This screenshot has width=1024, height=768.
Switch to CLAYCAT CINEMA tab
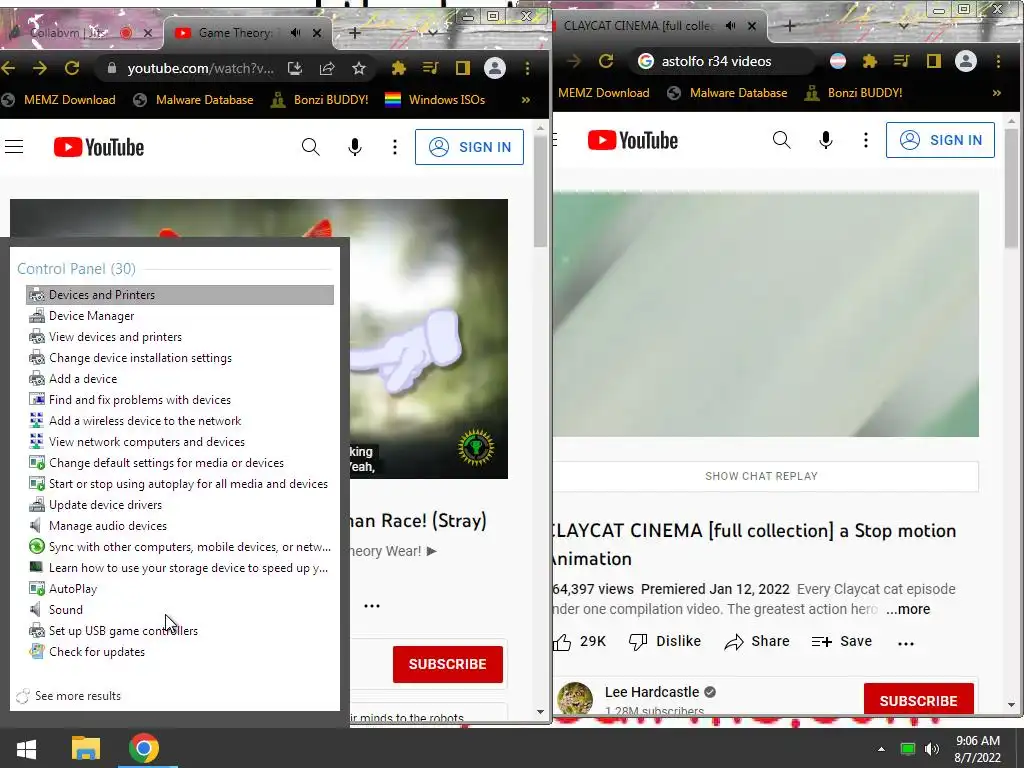coord(639,25)
